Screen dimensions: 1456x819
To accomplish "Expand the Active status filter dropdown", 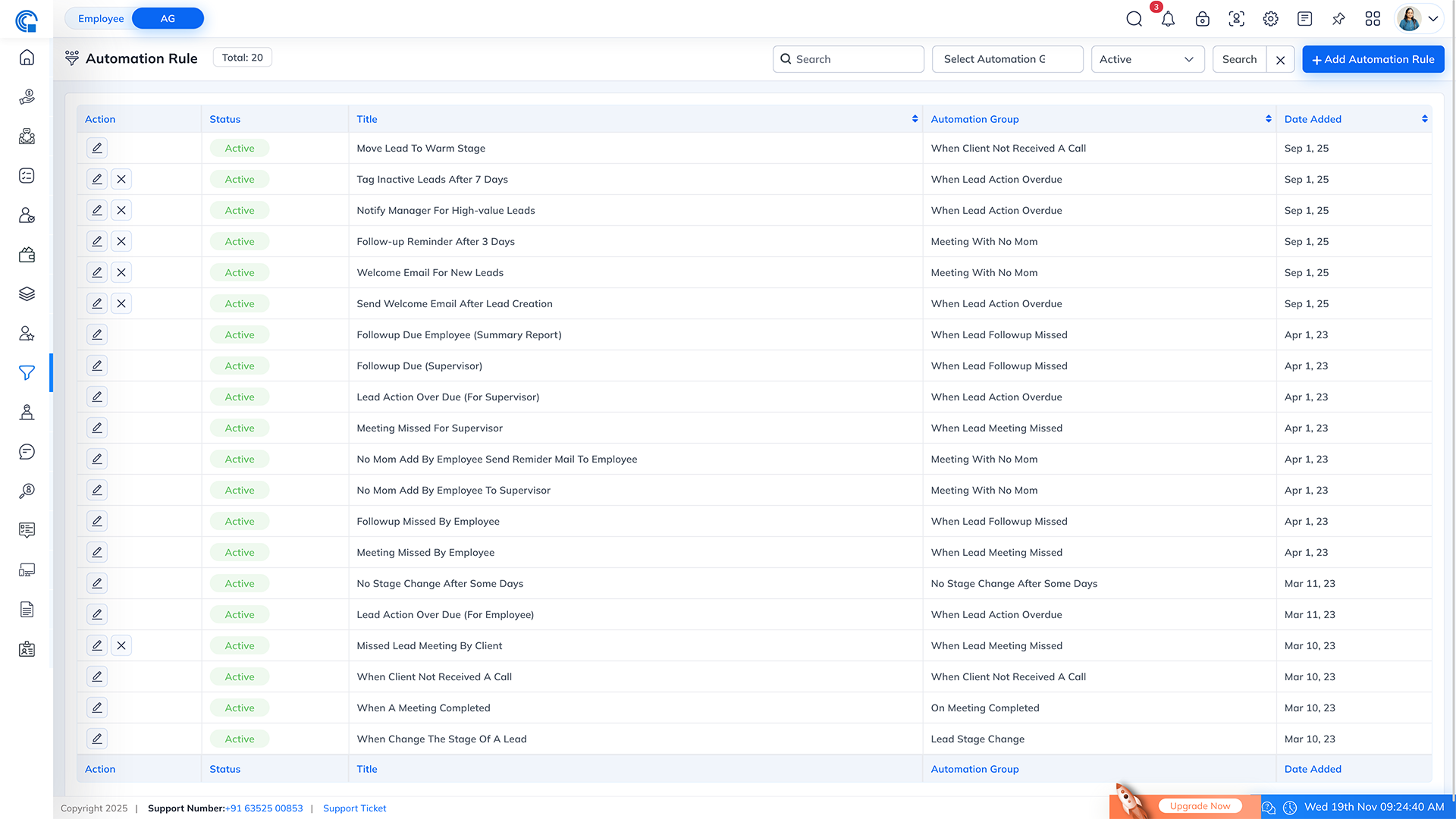I will coord(1147,59).
